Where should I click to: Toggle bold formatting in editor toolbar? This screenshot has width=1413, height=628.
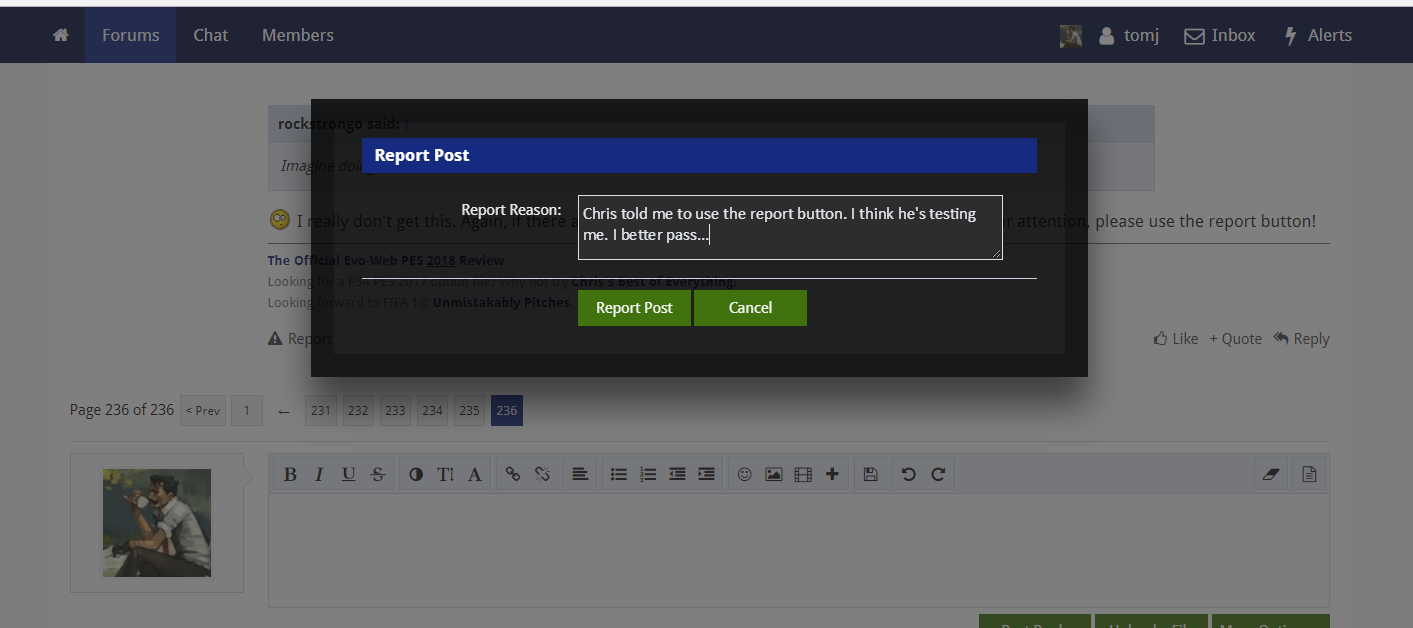coord(290,475)
